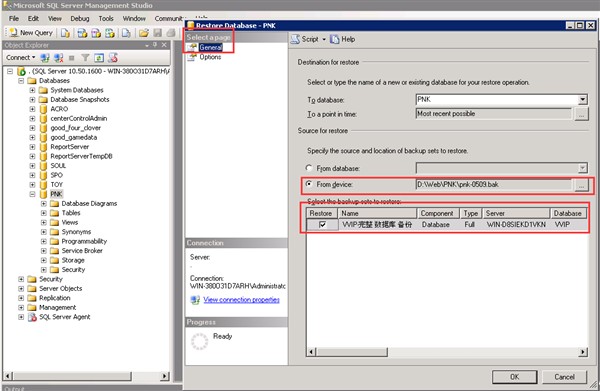
Task: Open the Connect dropdown in Object Explorer
Action: [x=21, y=57]
